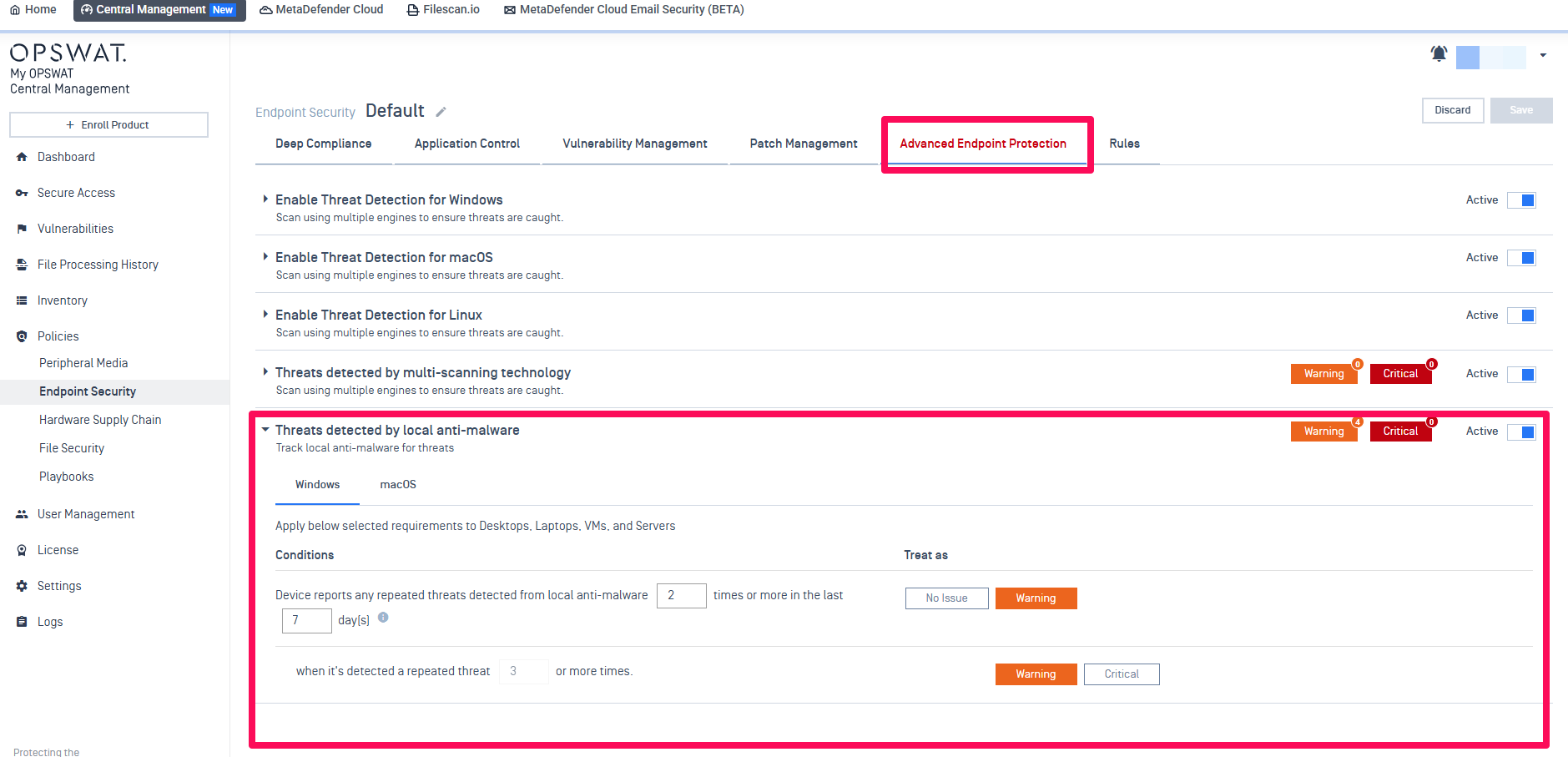Click the info icon beside day(s)
Image resolution: width=1568 pixels, height=757 pixels.
(383, 618)
